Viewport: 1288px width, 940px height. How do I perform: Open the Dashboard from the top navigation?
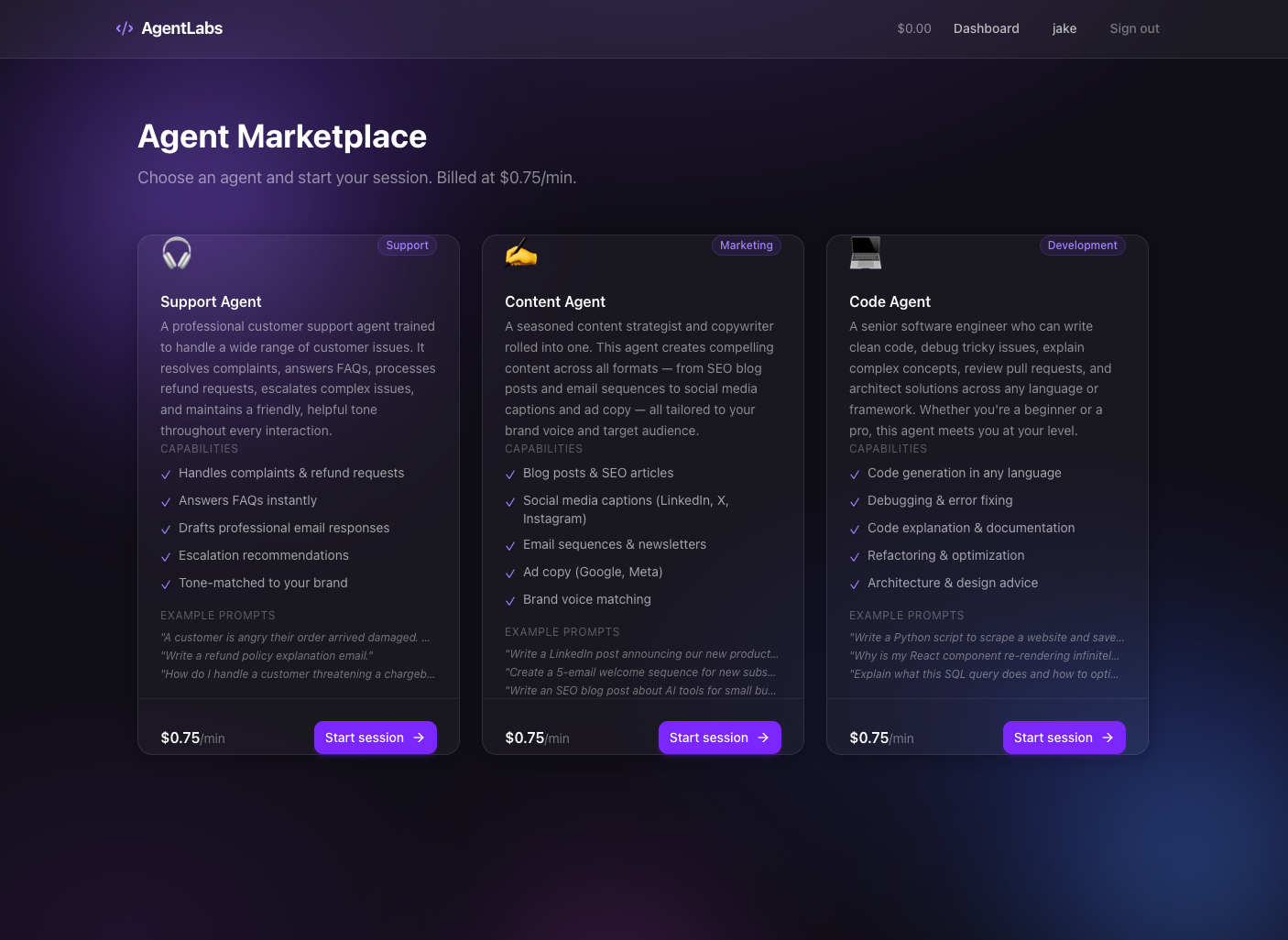(x=986, y=28)
